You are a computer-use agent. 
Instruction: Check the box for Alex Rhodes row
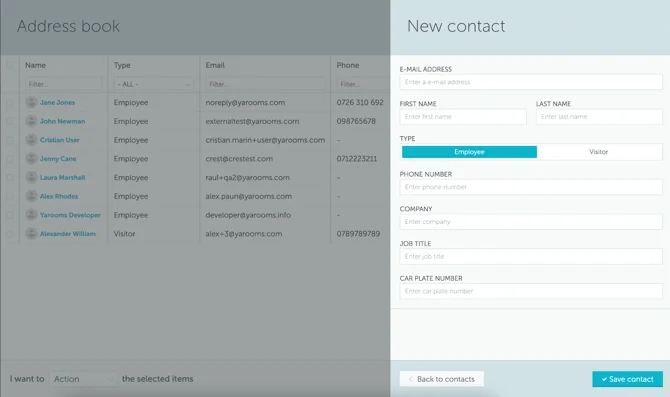click(x=10, y=197)
